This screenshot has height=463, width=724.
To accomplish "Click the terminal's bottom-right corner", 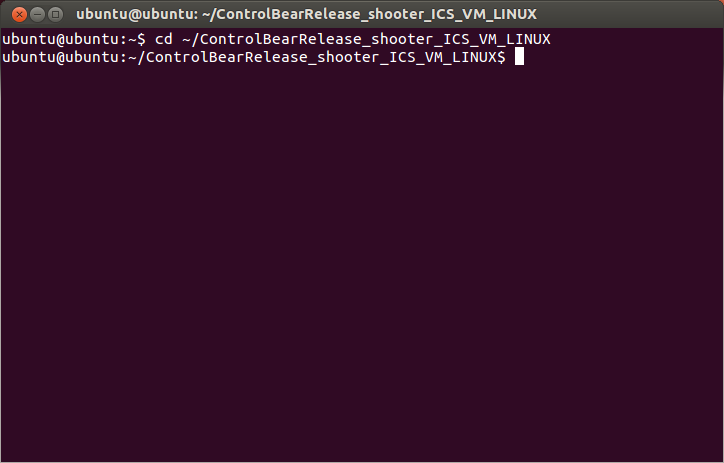I will point(719,458).
